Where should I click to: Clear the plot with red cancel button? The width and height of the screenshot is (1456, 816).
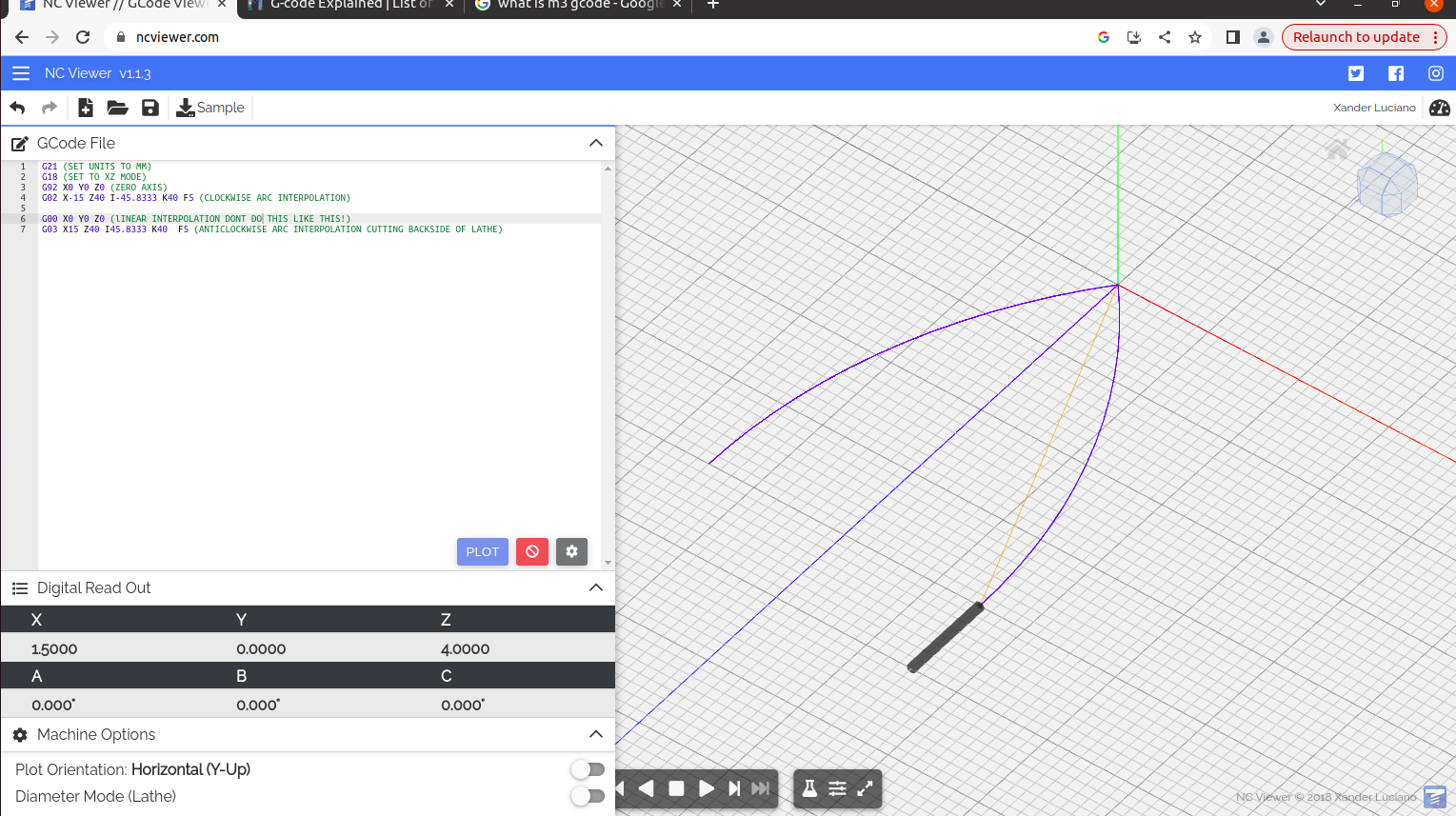pos(532,551)
